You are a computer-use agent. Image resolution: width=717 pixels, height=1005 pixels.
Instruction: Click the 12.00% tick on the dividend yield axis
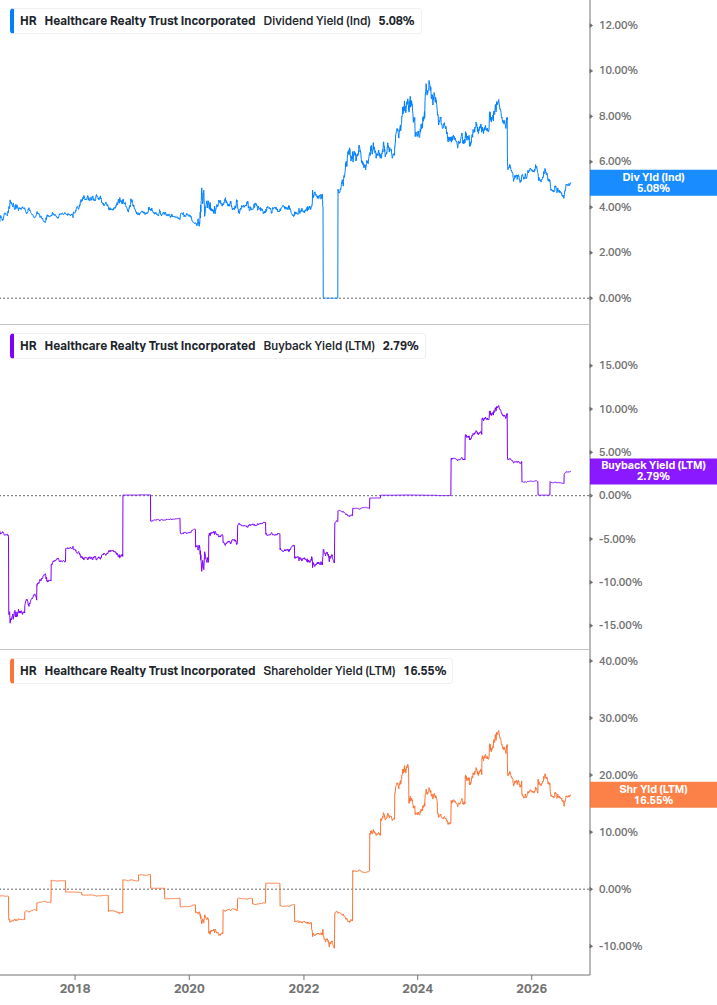click(618, 26)
